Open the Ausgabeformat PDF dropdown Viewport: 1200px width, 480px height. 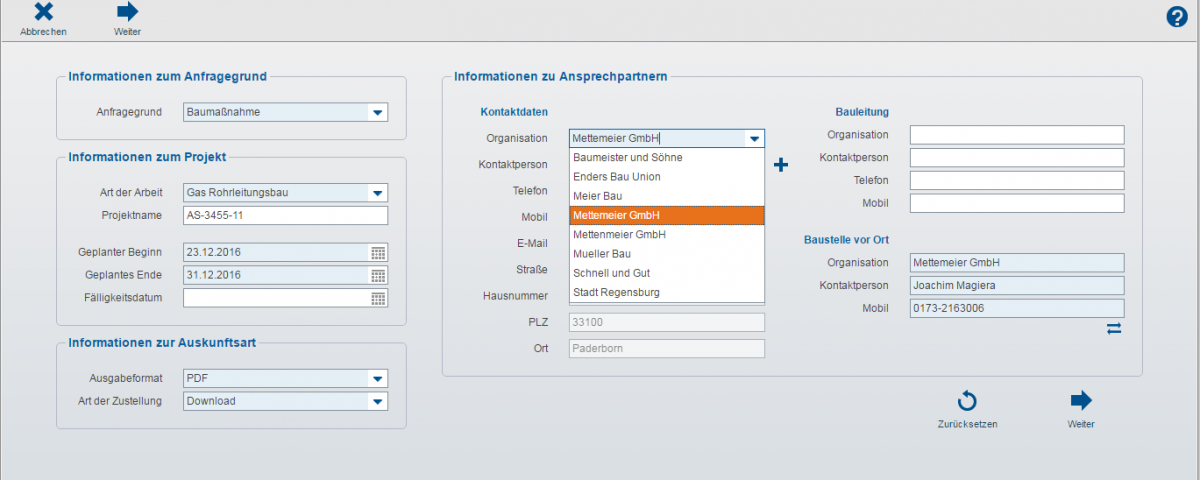pos(377,379)
